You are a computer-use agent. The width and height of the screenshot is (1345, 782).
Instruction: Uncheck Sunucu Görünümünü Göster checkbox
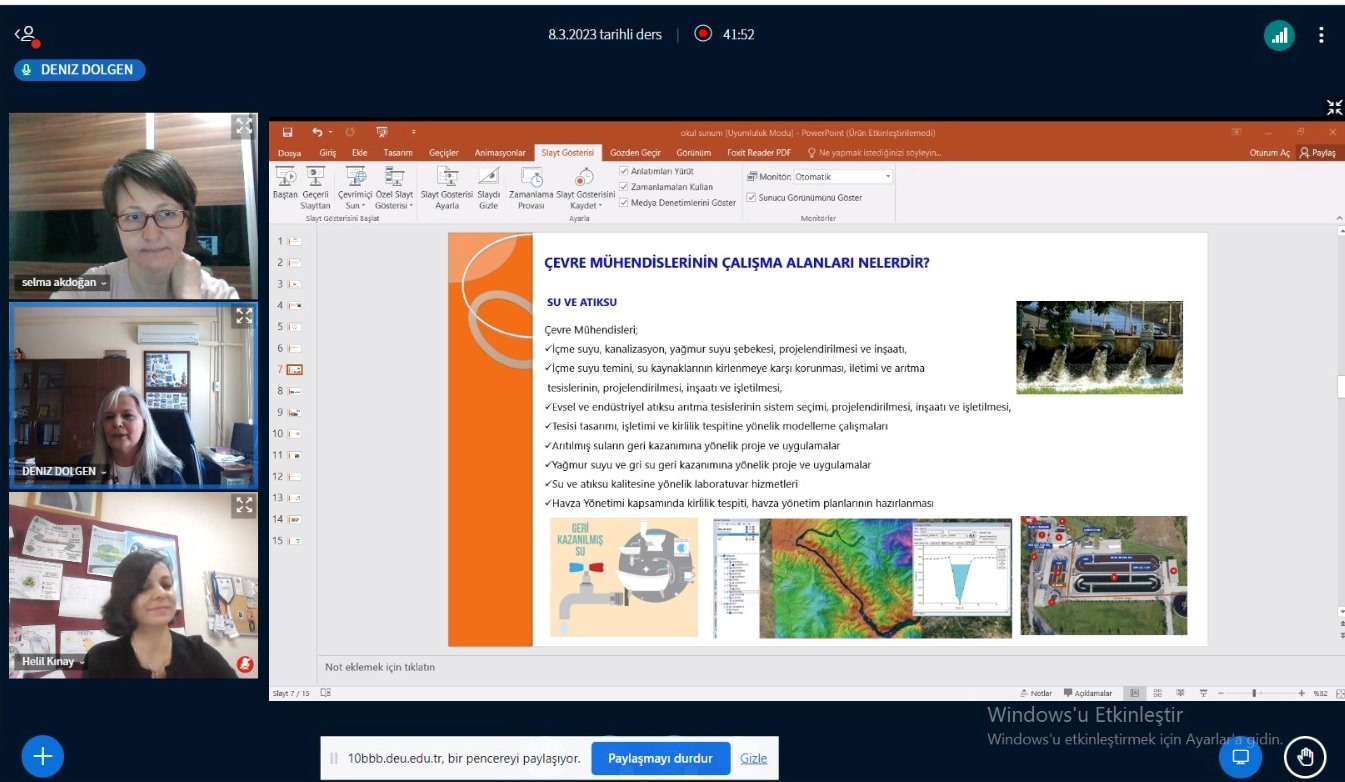coord(752,198)
